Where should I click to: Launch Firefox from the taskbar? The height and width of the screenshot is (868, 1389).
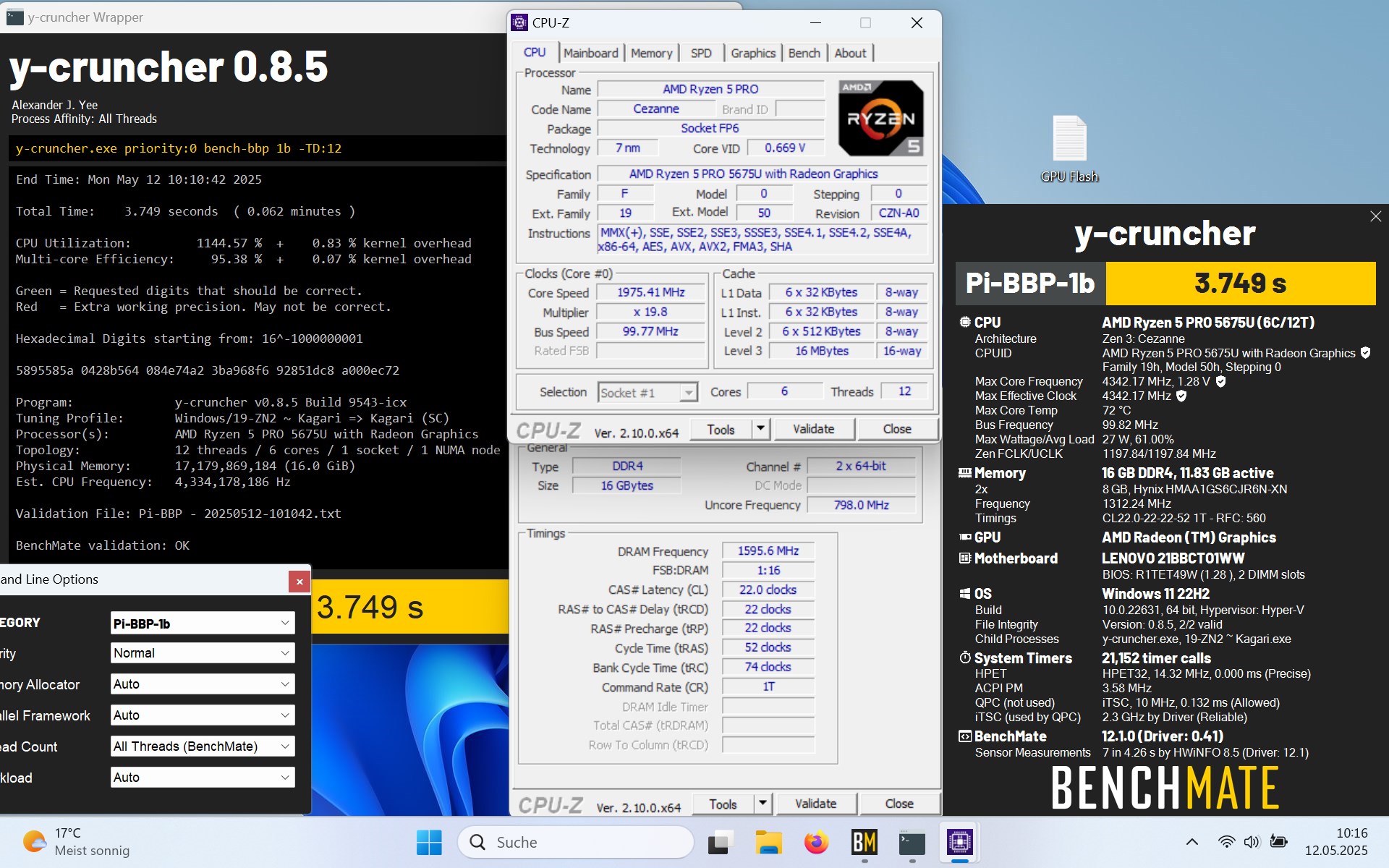pyautogui.click(x=816, y=842)
